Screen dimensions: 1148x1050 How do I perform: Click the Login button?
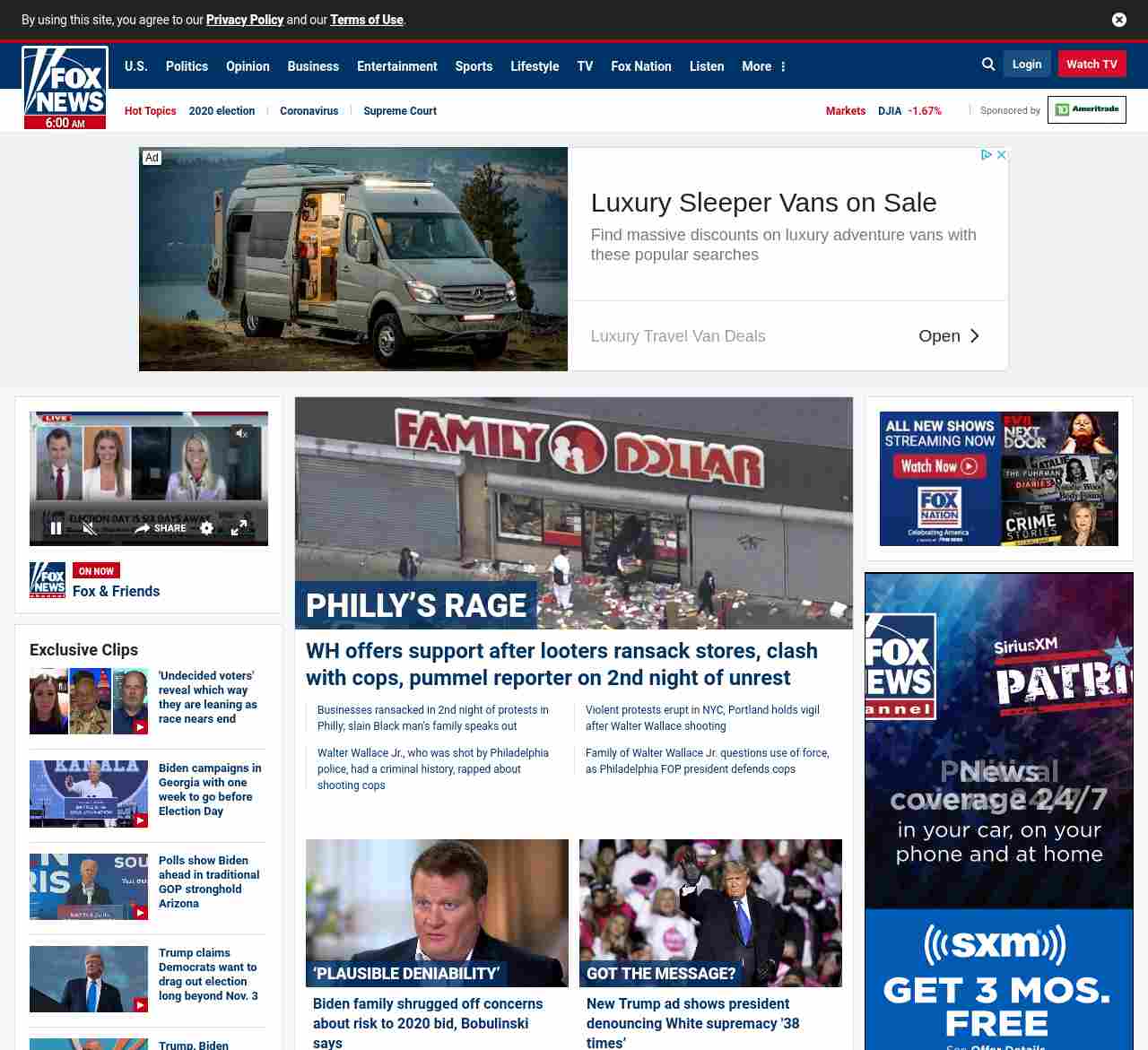tap(1027, 65)
